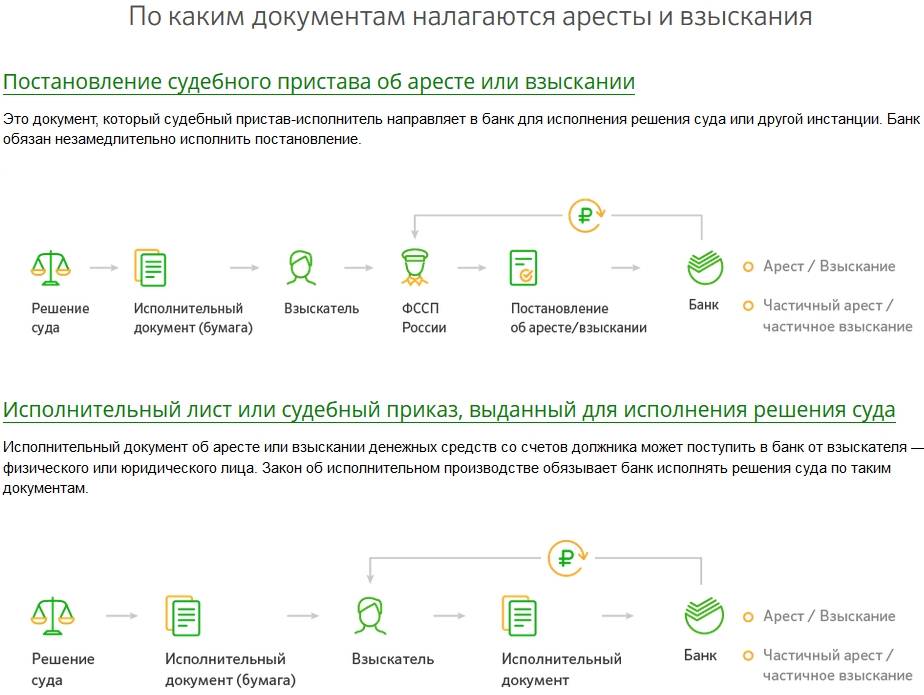Click the ruble refund icon in the bottom diagram
This screenshot has width=924, height=695.
pyautogui.click(x=566, y=558)
